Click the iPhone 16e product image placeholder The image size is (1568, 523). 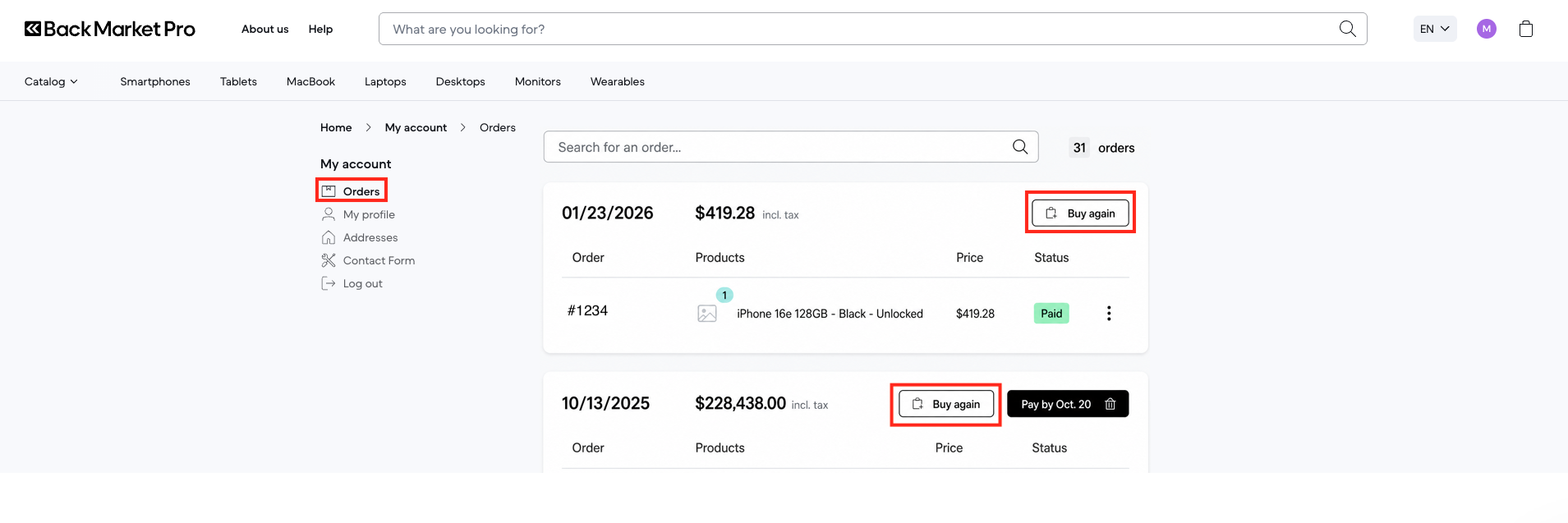[x=706, y=313]
